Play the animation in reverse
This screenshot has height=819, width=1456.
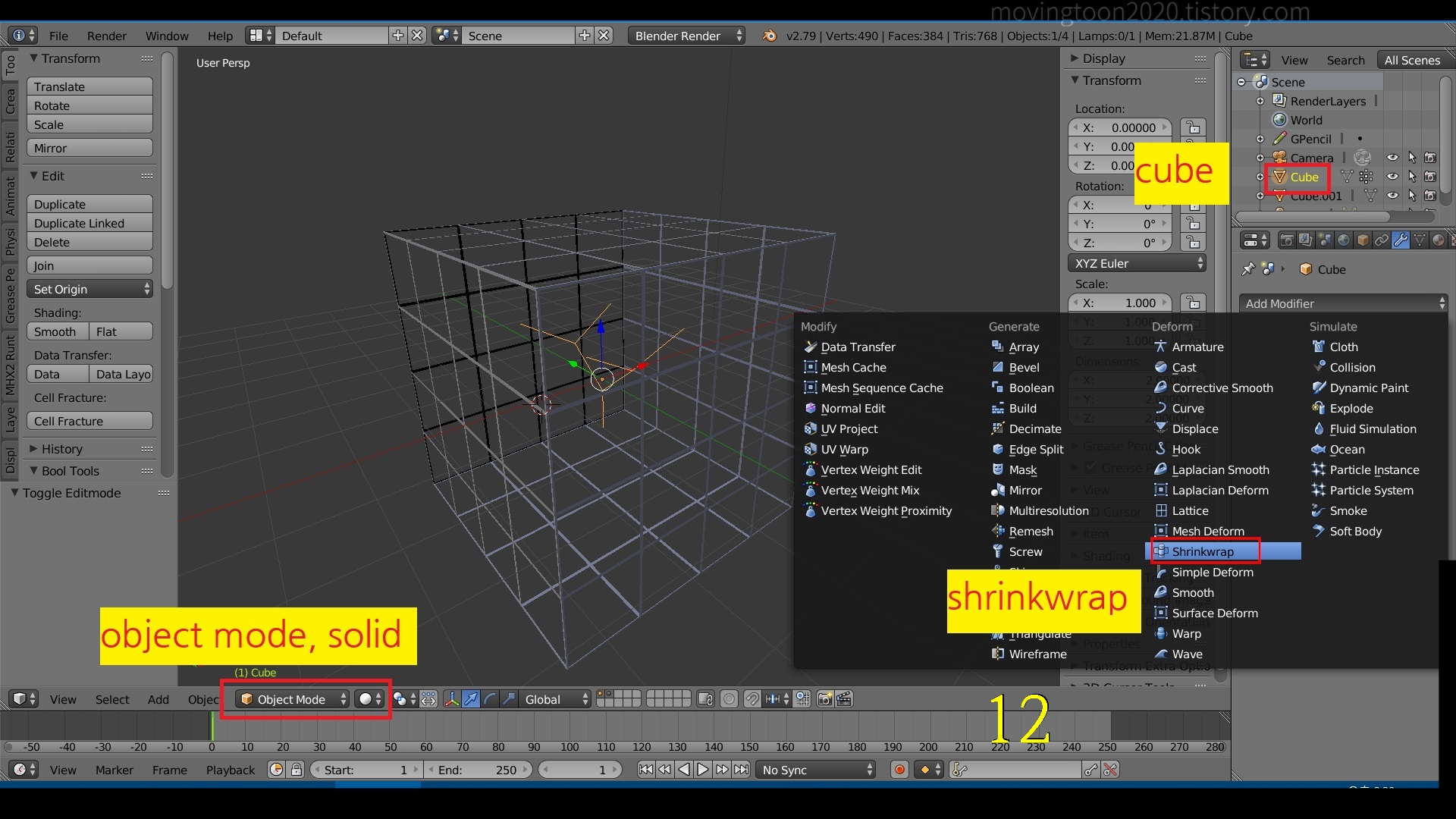(x=684, y=770)
